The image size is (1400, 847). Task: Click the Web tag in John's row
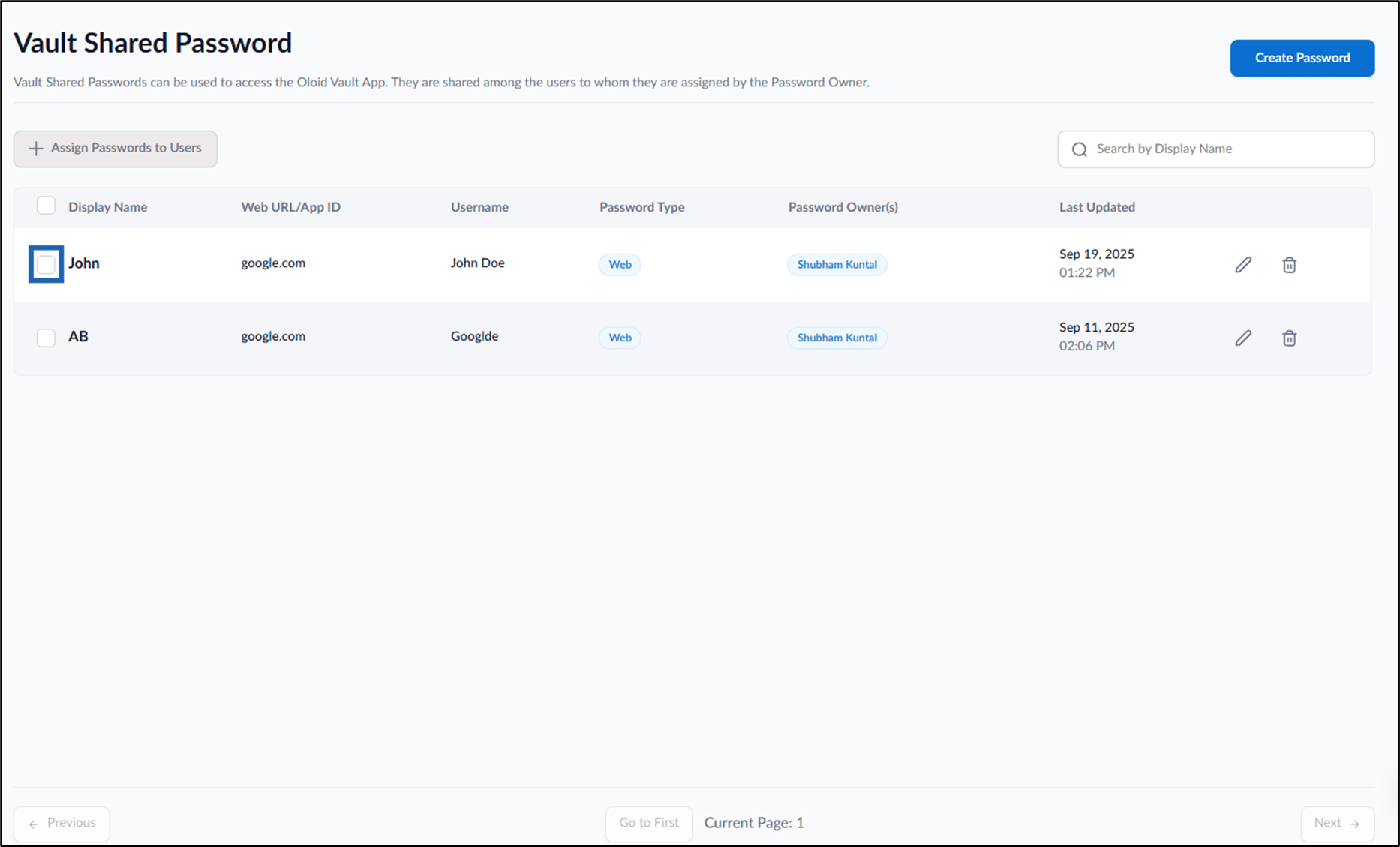pyautogui.click(x=620, y=264)
